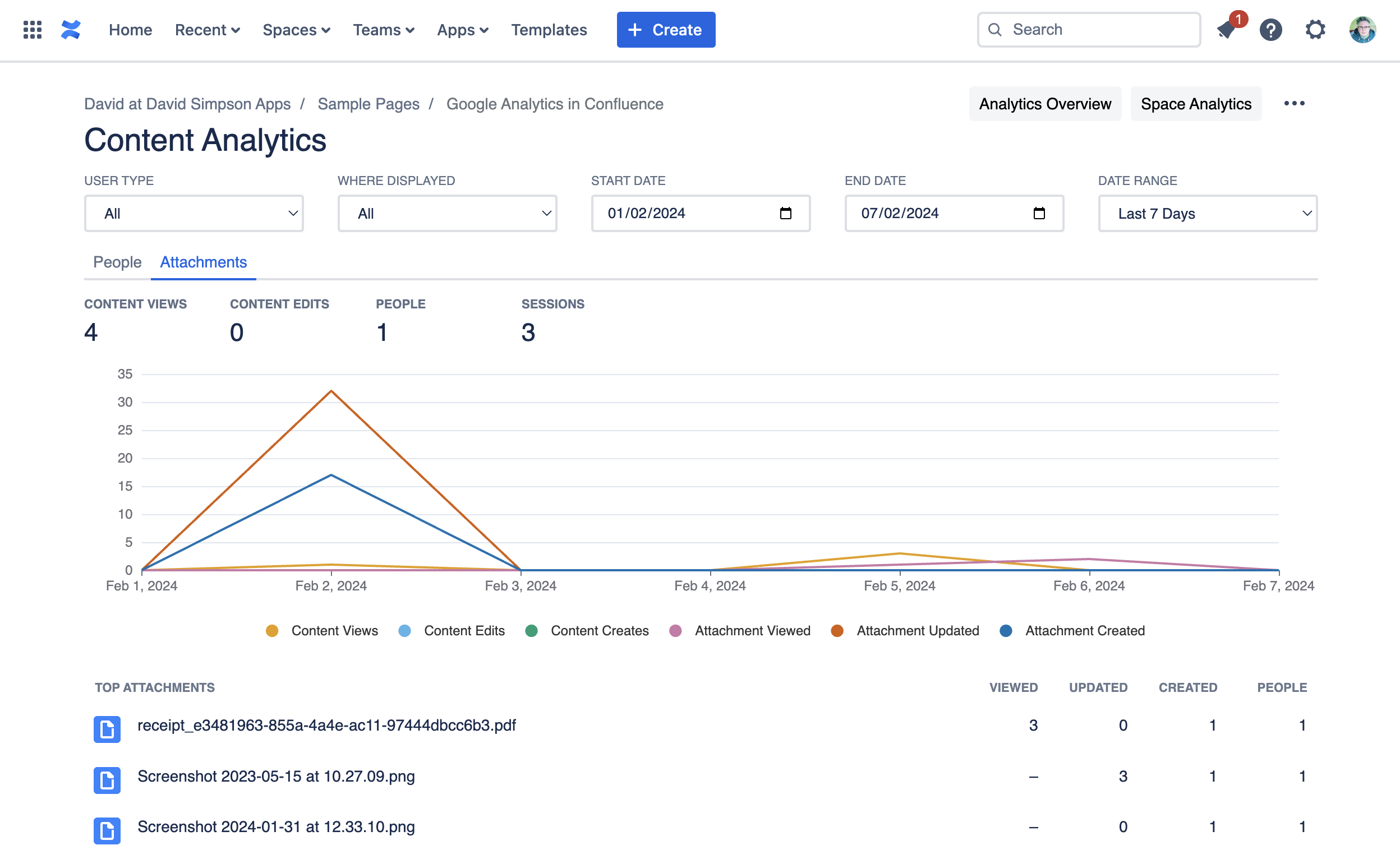Open the Spaces menu in the navbar
This screenshot has width=1400, height=859.
click(x=296, y=30)
